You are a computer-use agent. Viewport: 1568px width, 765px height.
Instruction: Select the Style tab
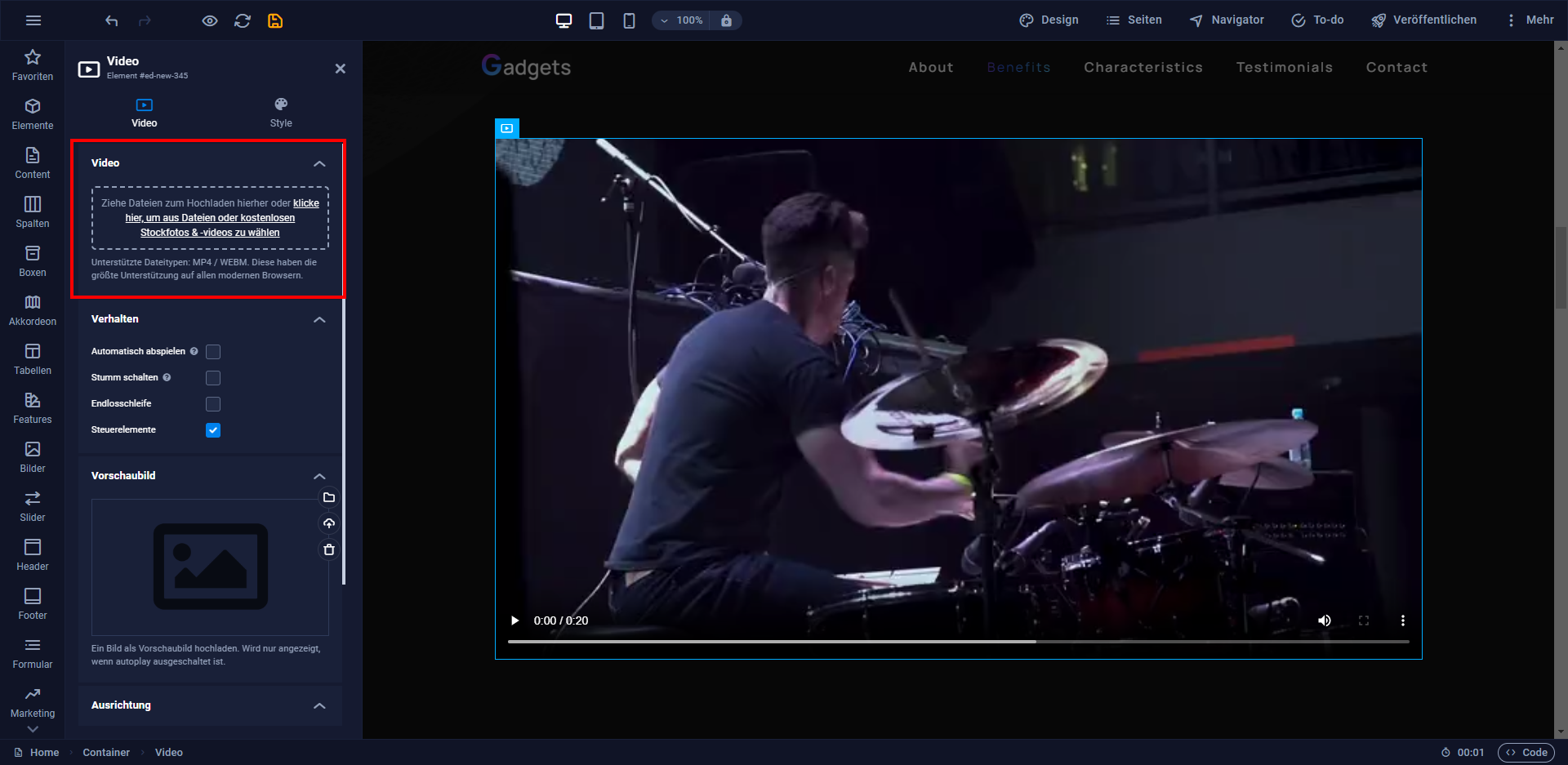click(x=281, y=113)
